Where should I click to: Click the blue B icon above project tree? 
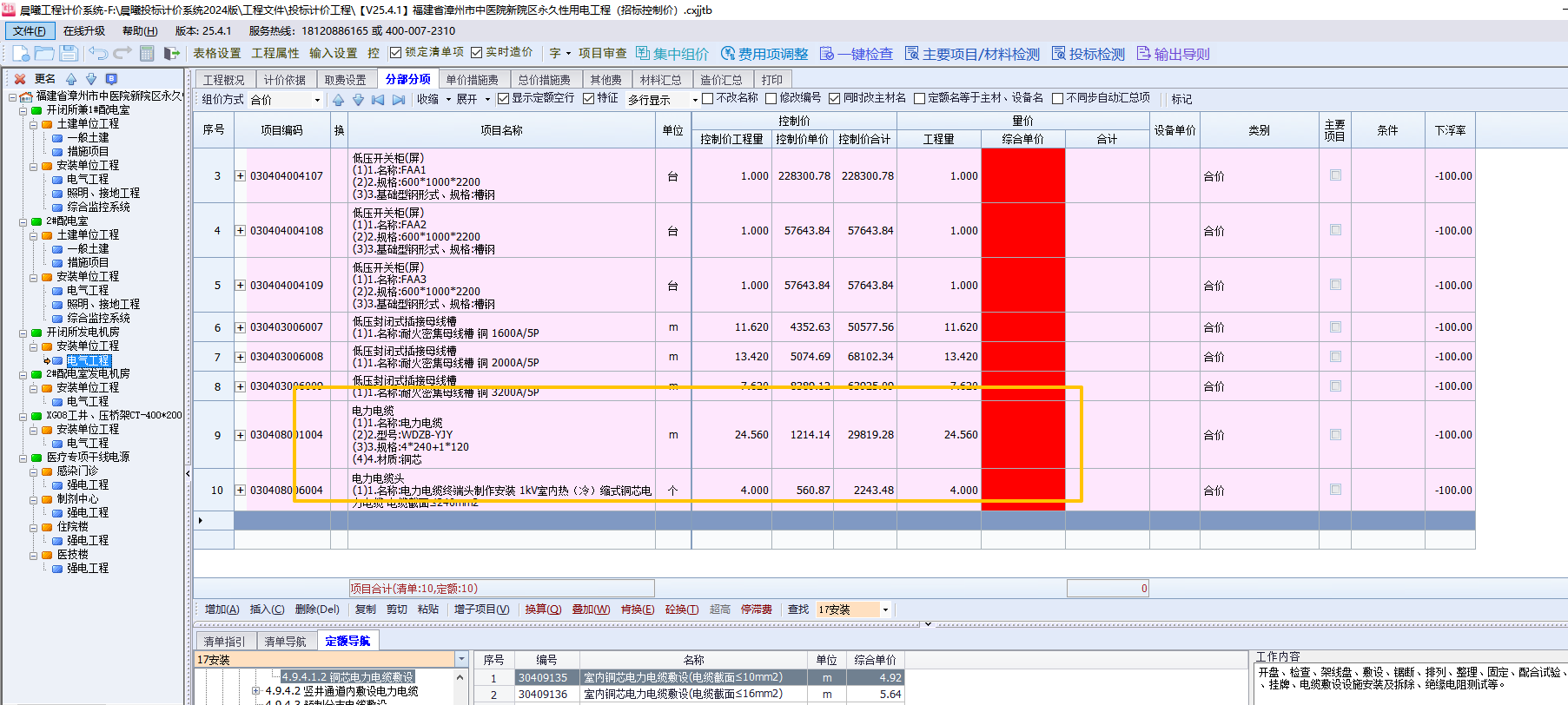point(111,78)
